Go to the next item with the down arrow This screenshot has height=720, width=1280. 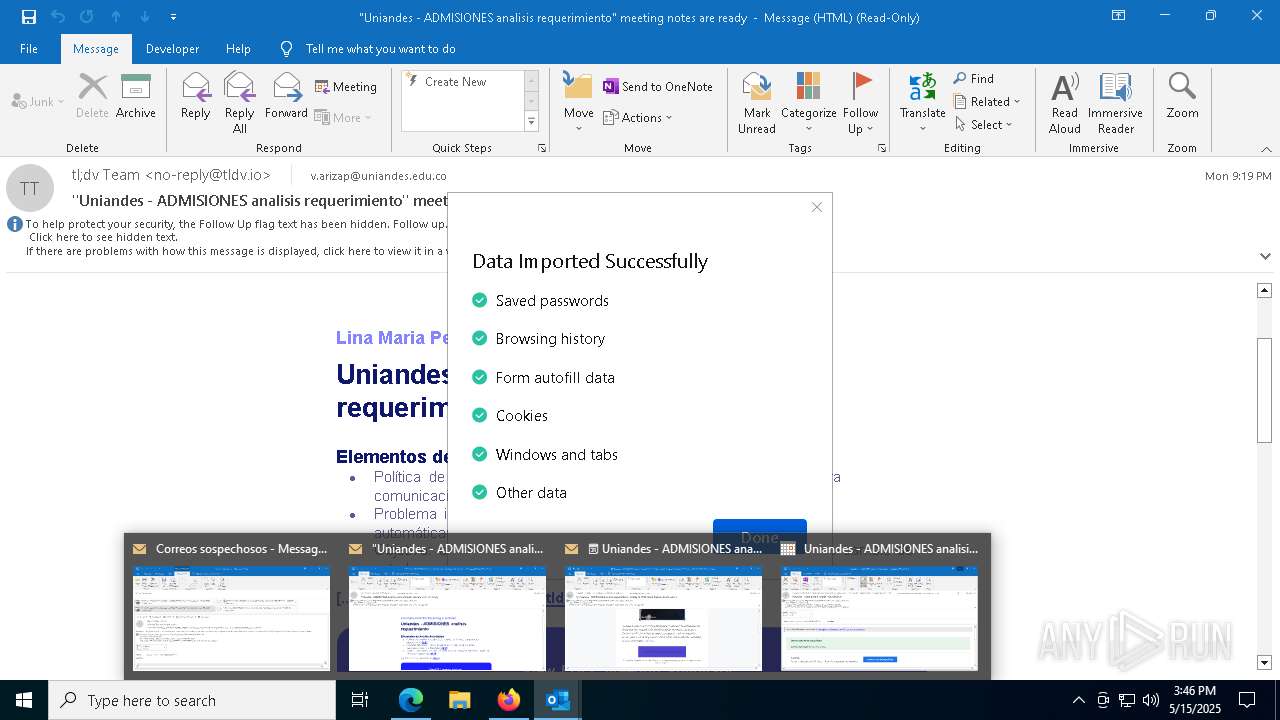[145, 16]
